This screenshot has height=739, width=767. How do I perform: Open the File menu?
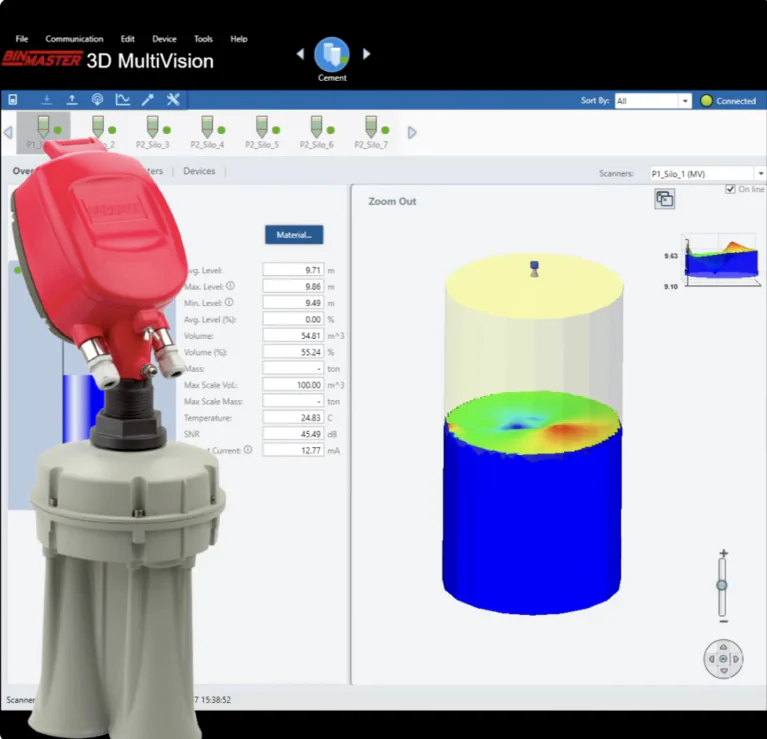click(x=22, y=39)
